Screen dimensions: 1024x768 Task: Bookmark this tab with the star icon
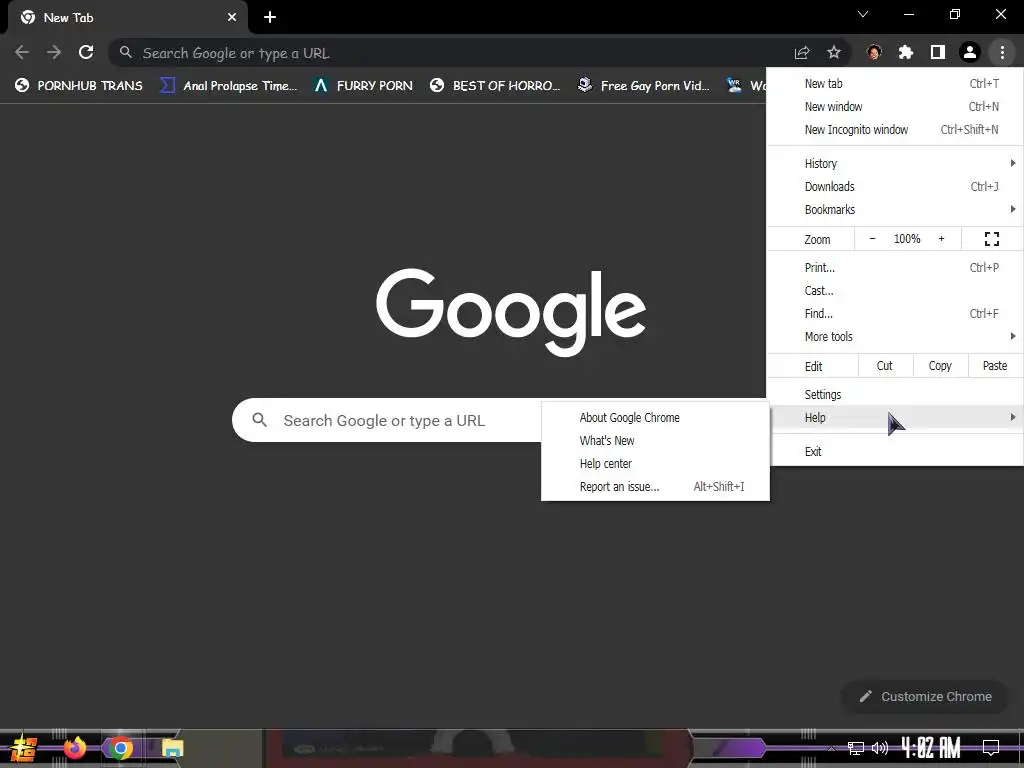(834, 53)
